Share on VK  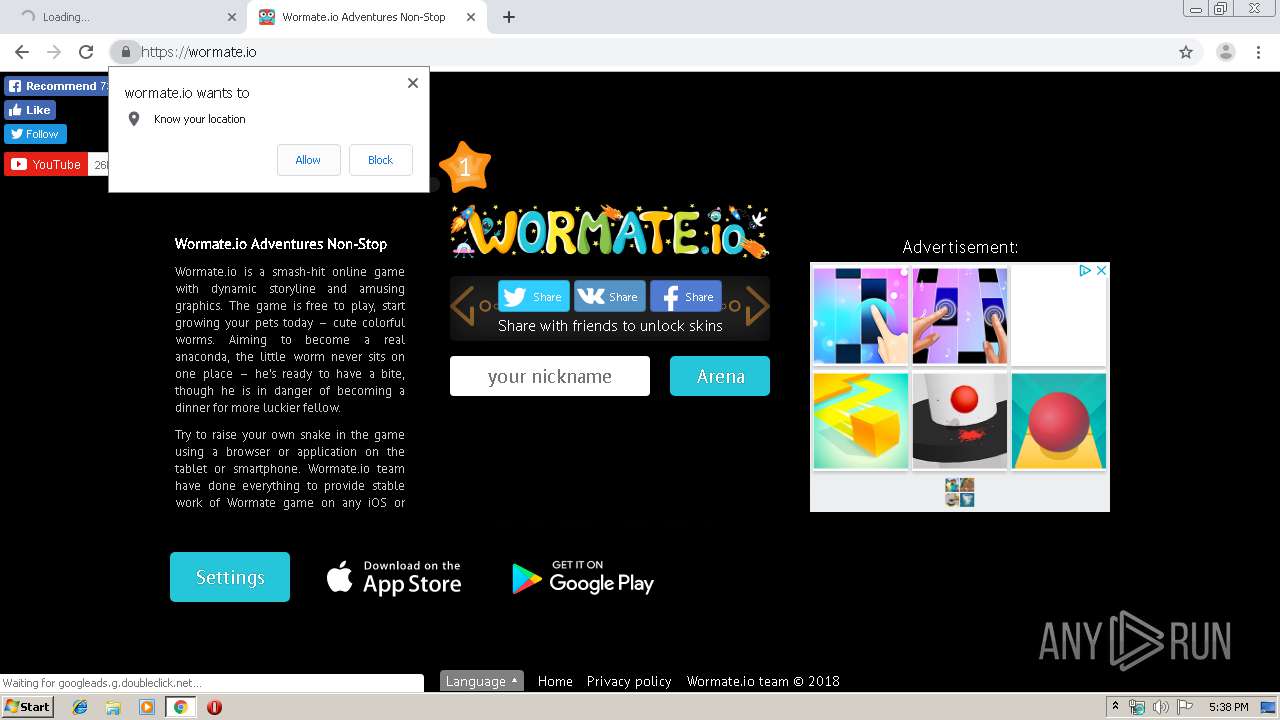(610, 296)
